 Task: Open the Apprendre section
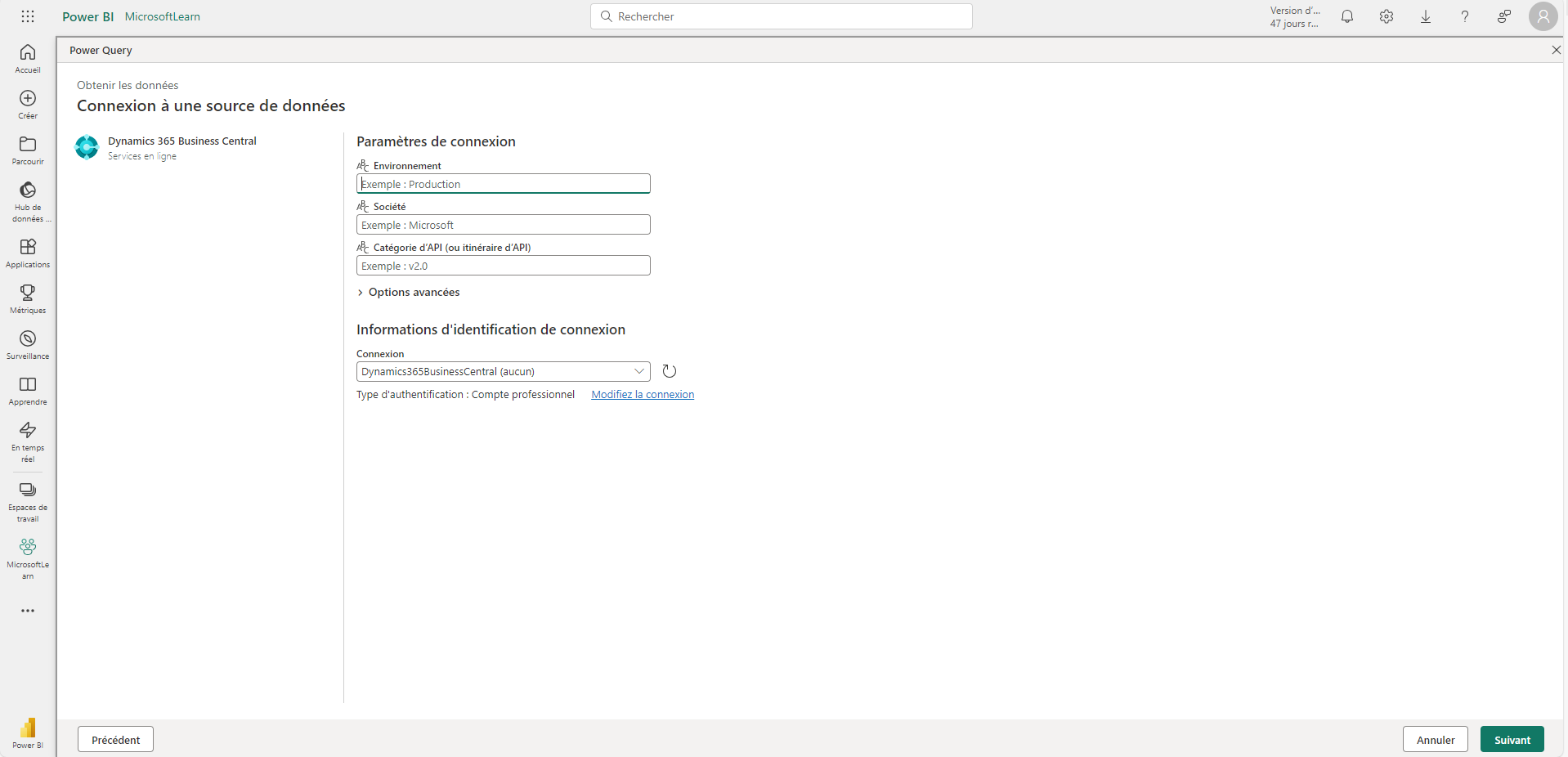28,391
